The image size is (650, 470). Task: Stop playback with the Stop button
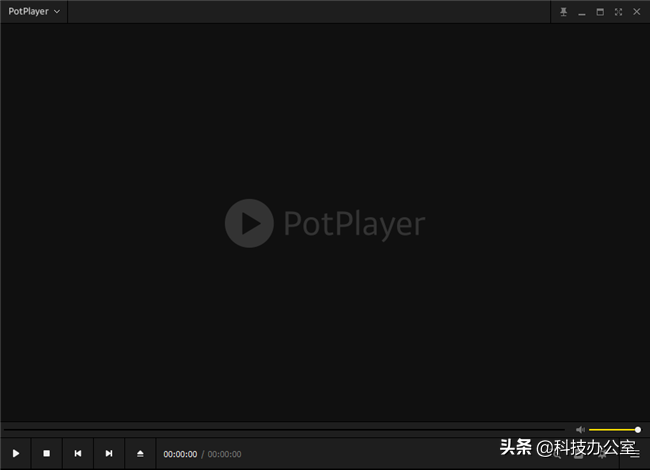(x=46, y=453)
